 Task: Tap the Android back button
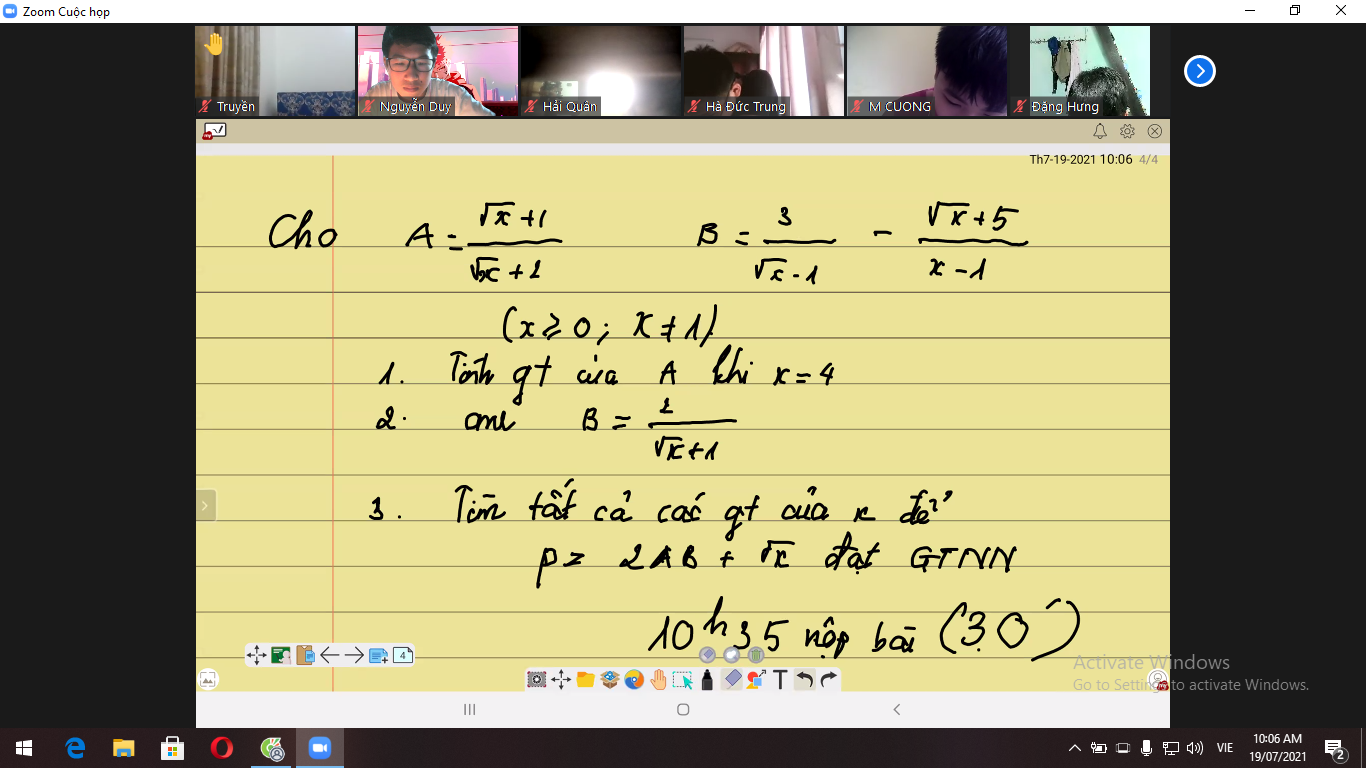[897, 709]
